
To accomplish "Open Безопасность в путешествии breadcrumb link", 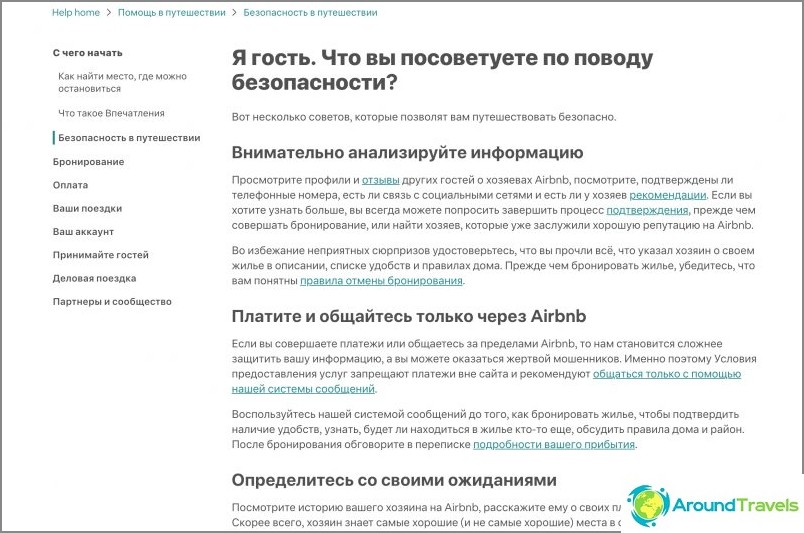I will tap(310, 12).
